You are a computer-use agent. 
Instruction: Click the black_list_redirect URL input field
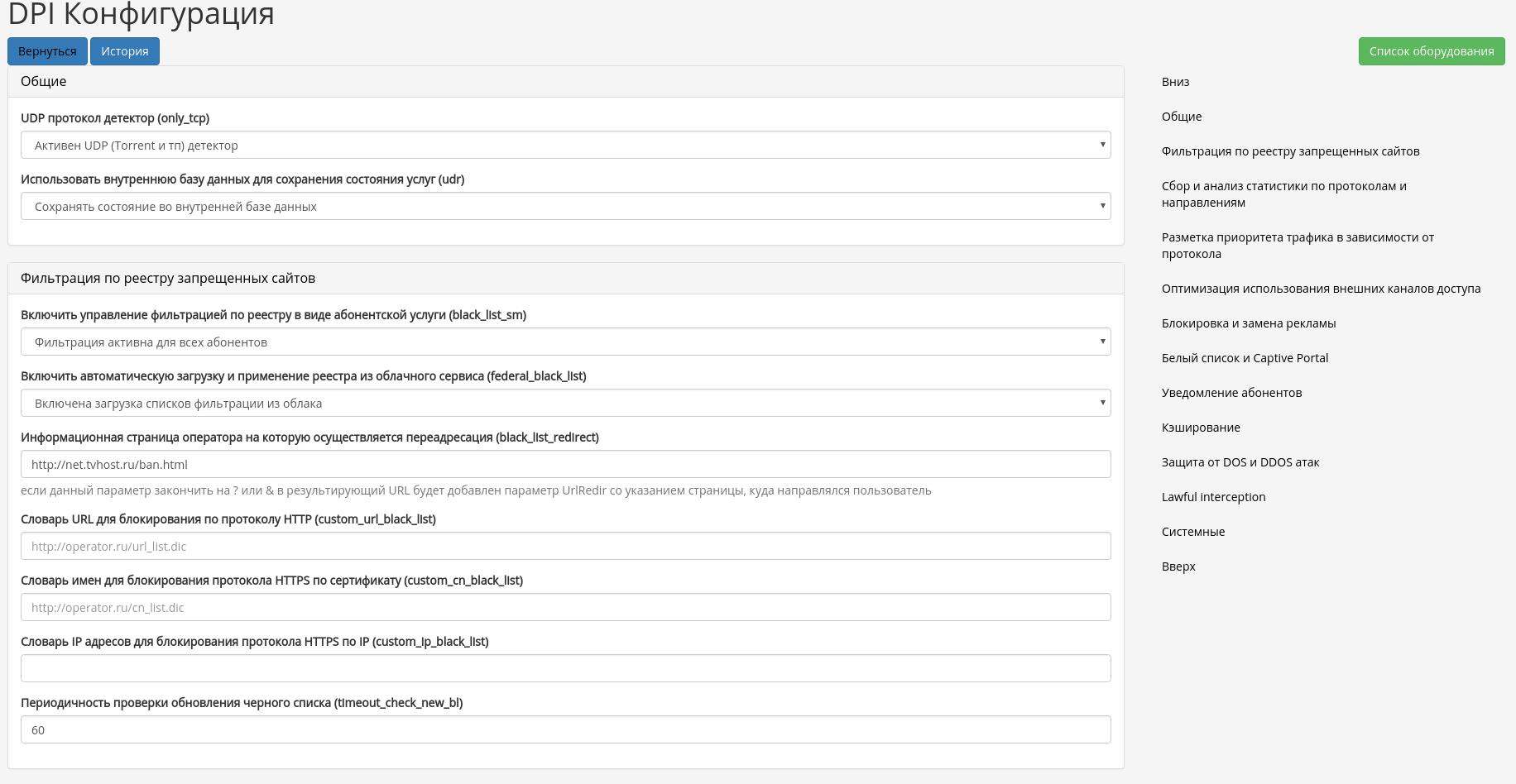click(566, 464)
